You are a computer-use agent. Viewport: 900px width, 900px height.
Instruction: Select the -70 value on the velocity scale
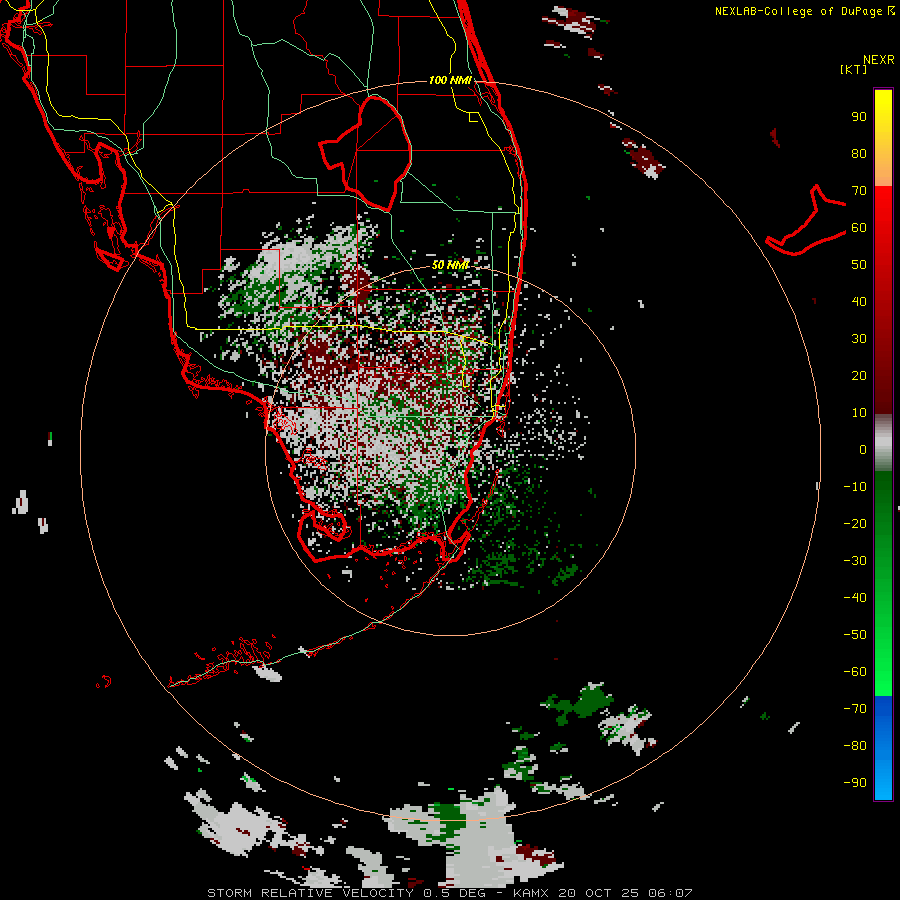pos(855,709)
